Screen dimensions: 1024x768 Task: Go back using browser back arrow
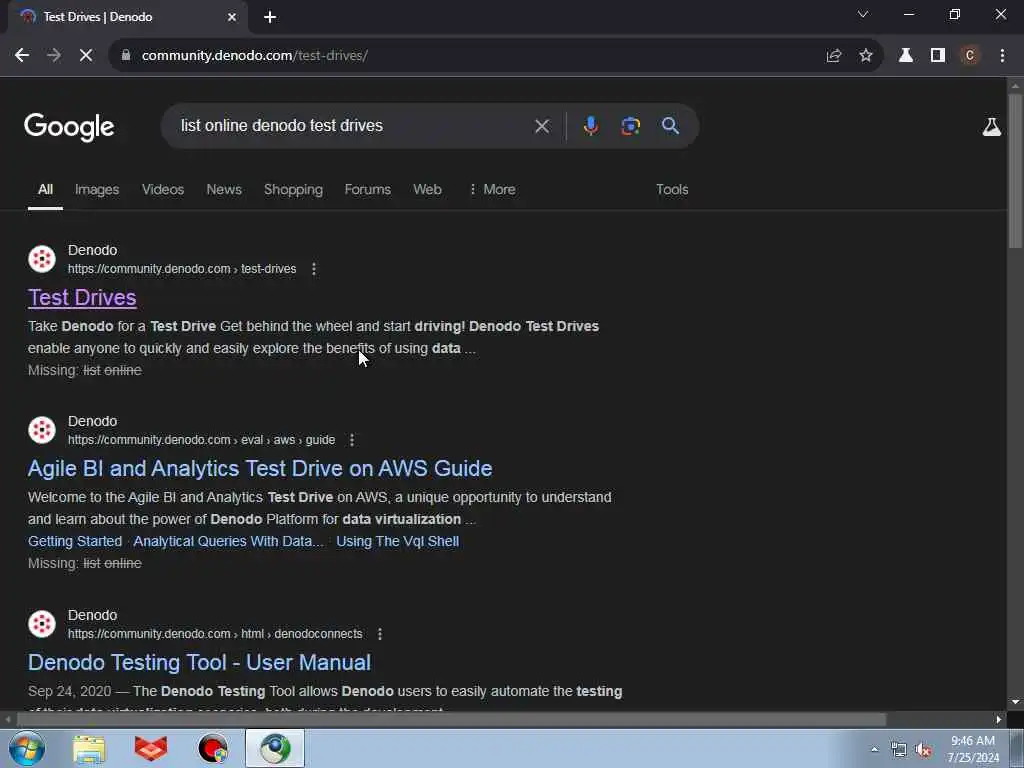[x=22, y=56]
